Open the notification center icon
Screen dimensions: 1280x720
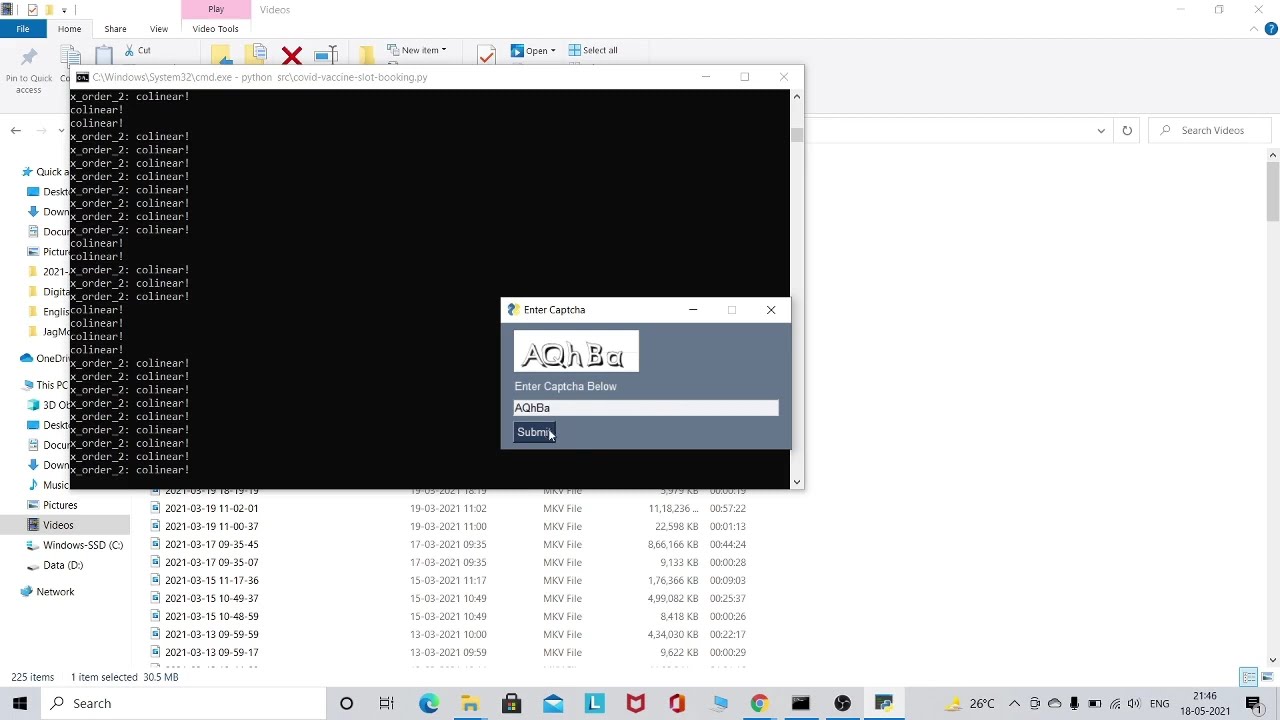[x=1254, y=704]
